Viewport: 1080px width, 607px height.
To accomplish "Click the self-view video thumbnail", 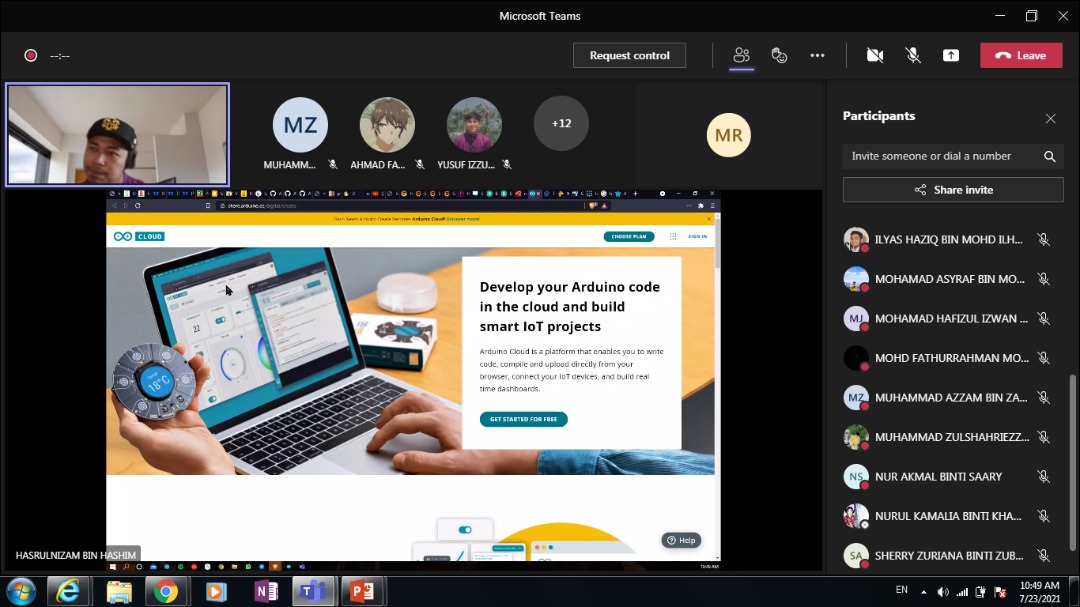I will click(x=118, y=134).
